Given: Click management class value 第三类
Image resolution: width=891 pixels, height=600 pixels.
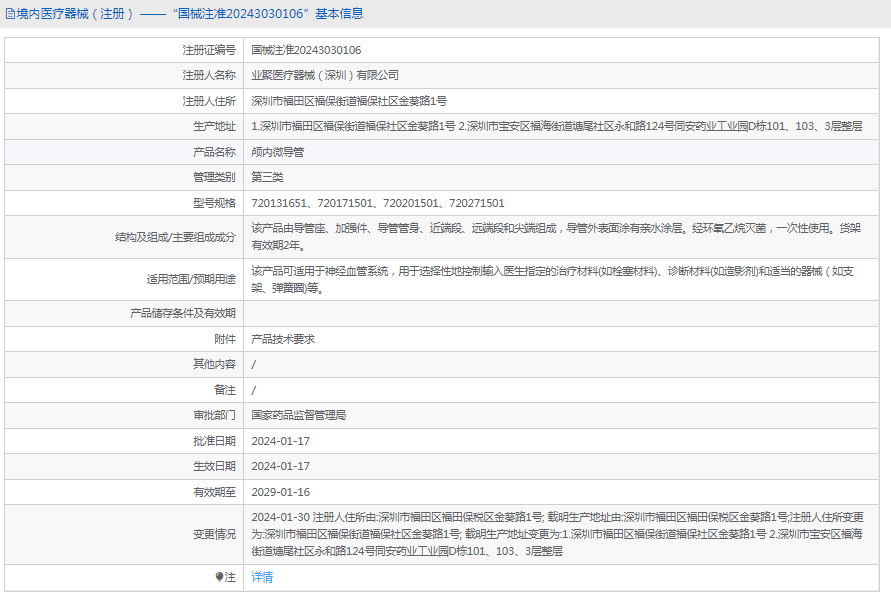Looking at the screenshot, I should click(x=267, y=177).
